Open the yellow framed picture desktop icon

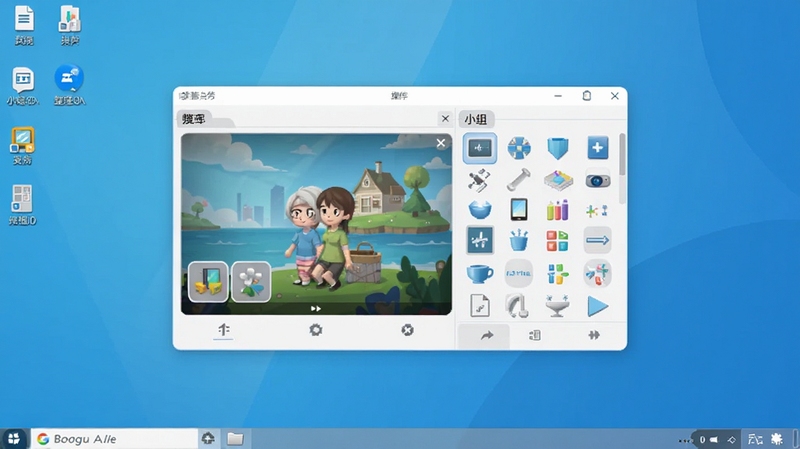[x=22, y=146]
